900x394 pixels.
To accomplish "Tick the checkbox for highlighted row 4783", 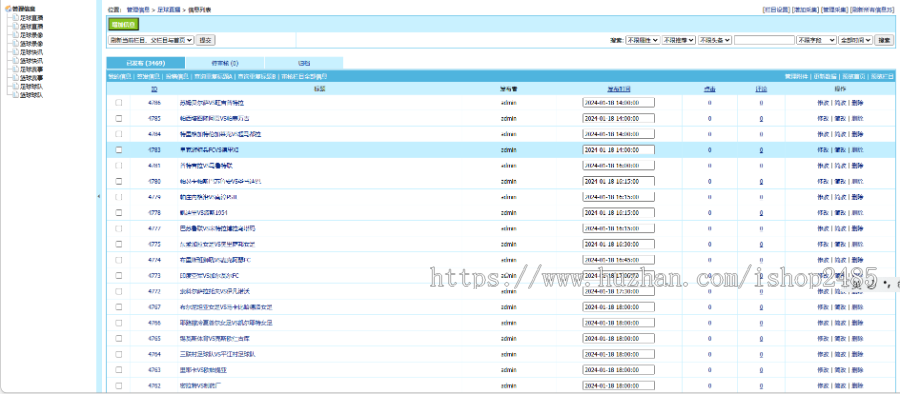I will click(119, 150).
